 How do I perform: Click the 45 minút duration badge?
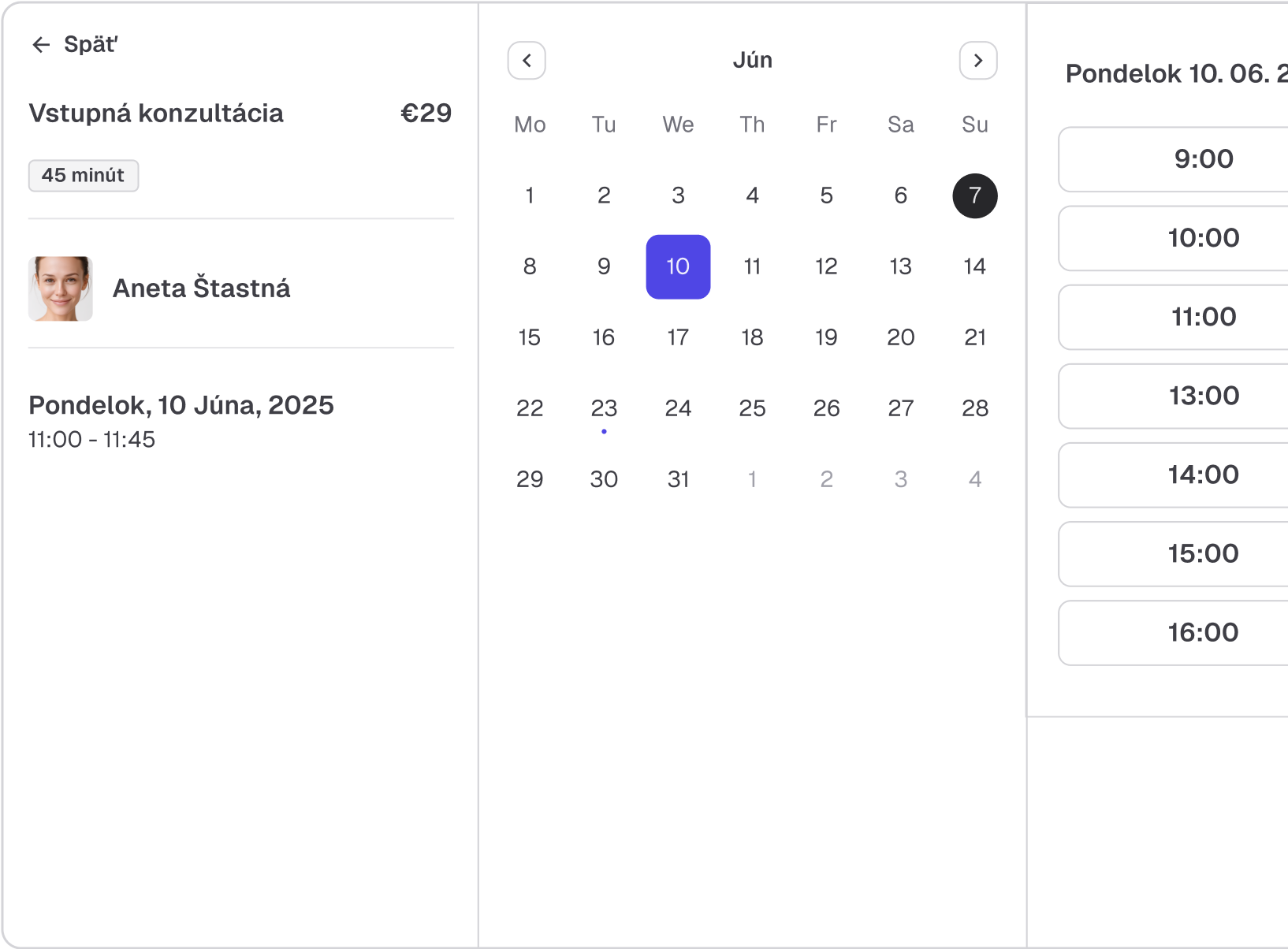(84, 175)
